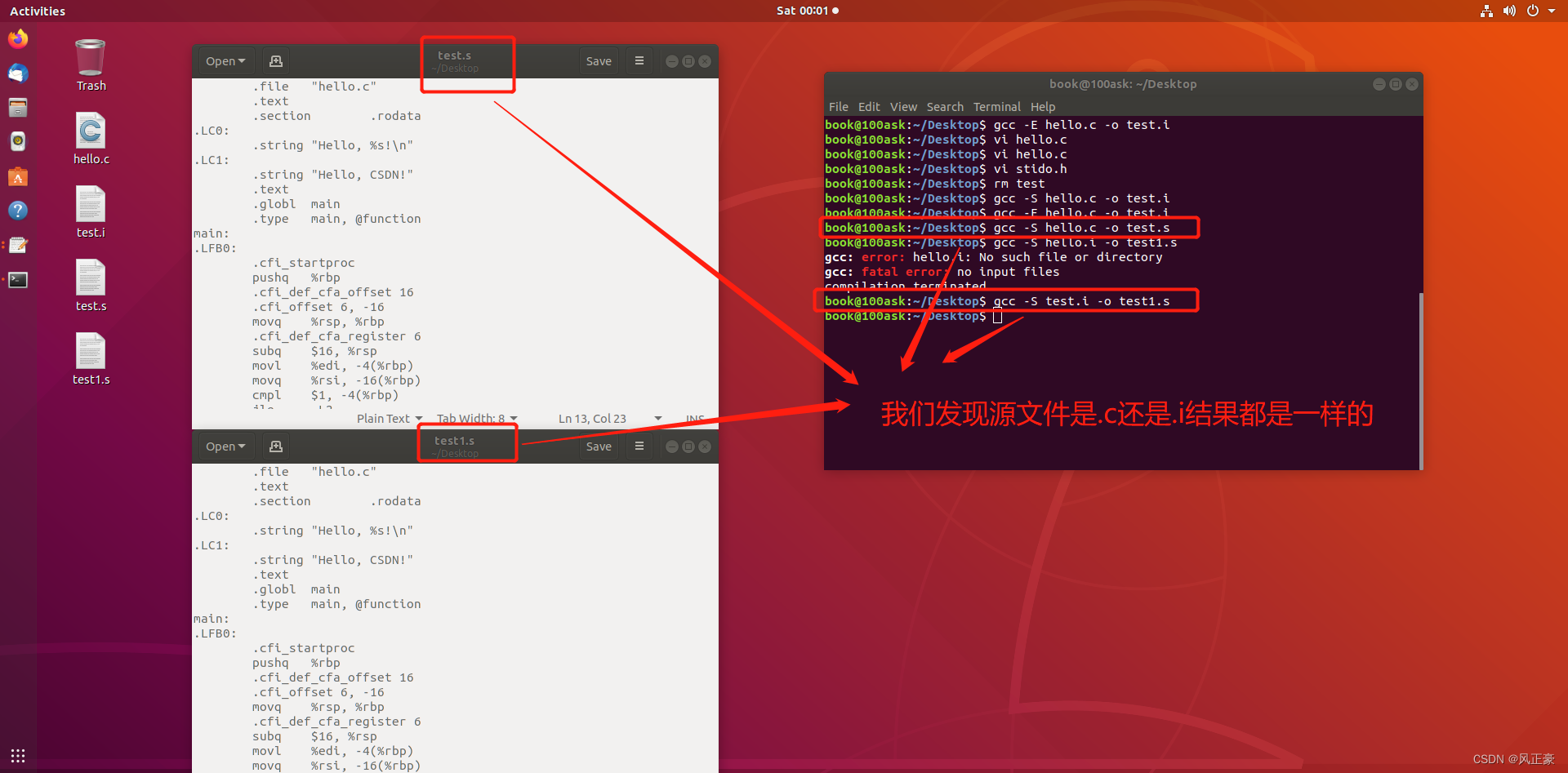Open the terminal Help menu
Viewport: 1568px width, 773px height.
1043,107
